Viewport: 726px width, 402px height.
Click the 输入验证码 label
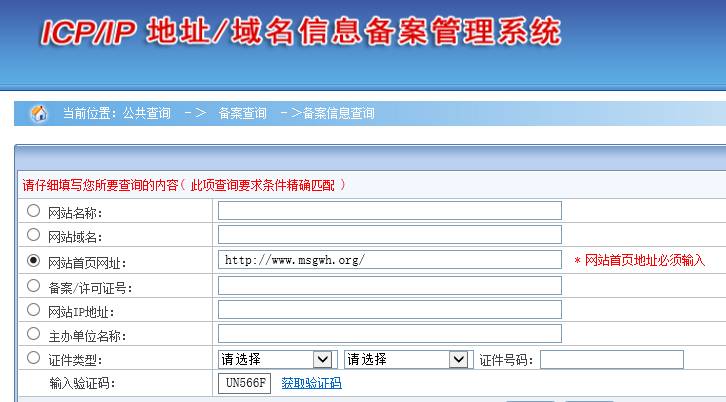coord(82,383)
